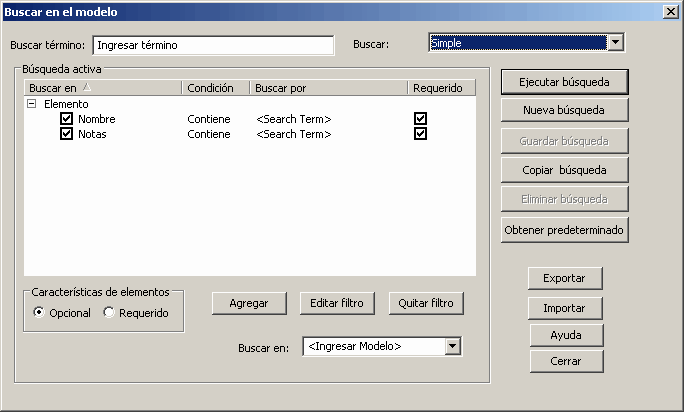Screen dimensions: 684x412
Task: Click the Buscar término input field
Action: (213, 45)
